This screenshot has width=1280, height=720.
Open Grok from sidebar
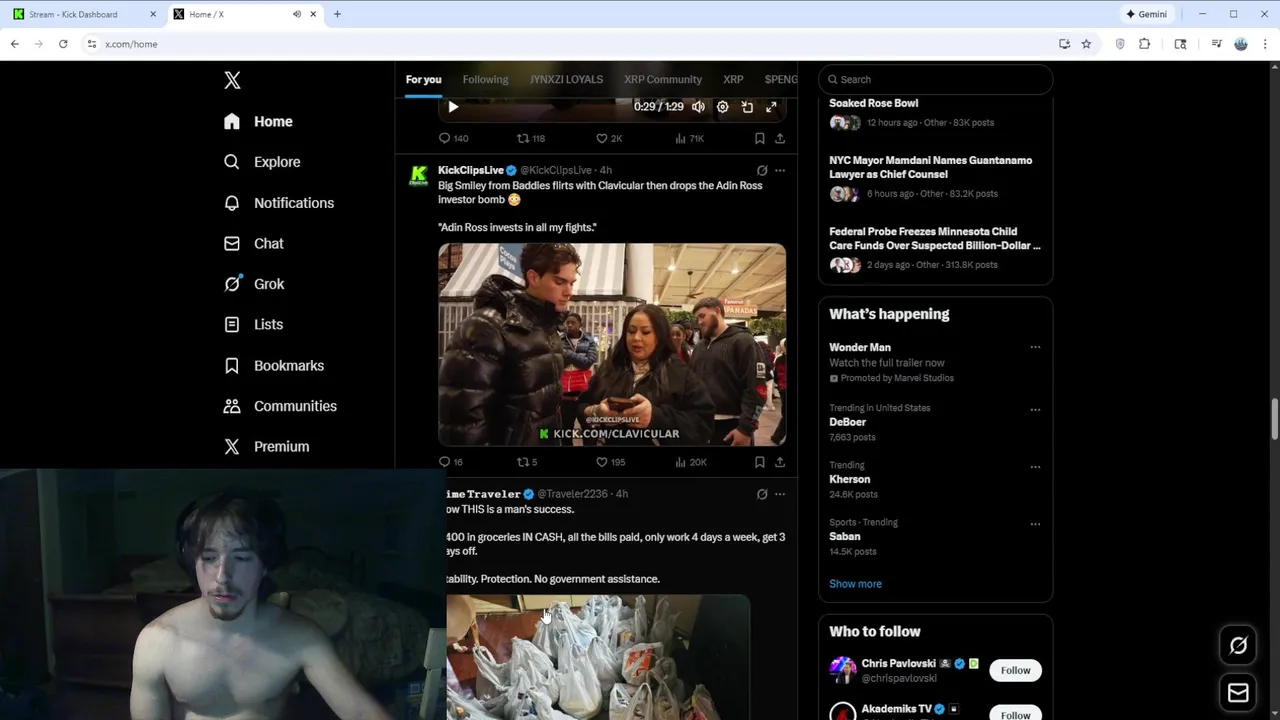click(x=254, y=284)
